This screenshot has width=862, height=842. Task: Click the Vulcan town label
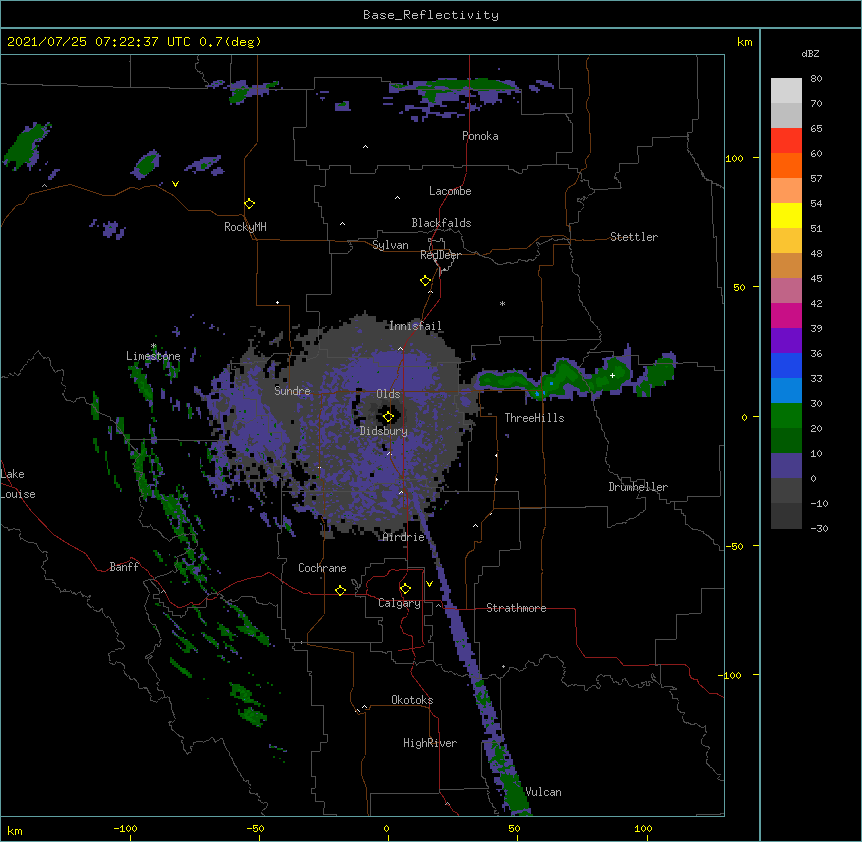(543, 792)
